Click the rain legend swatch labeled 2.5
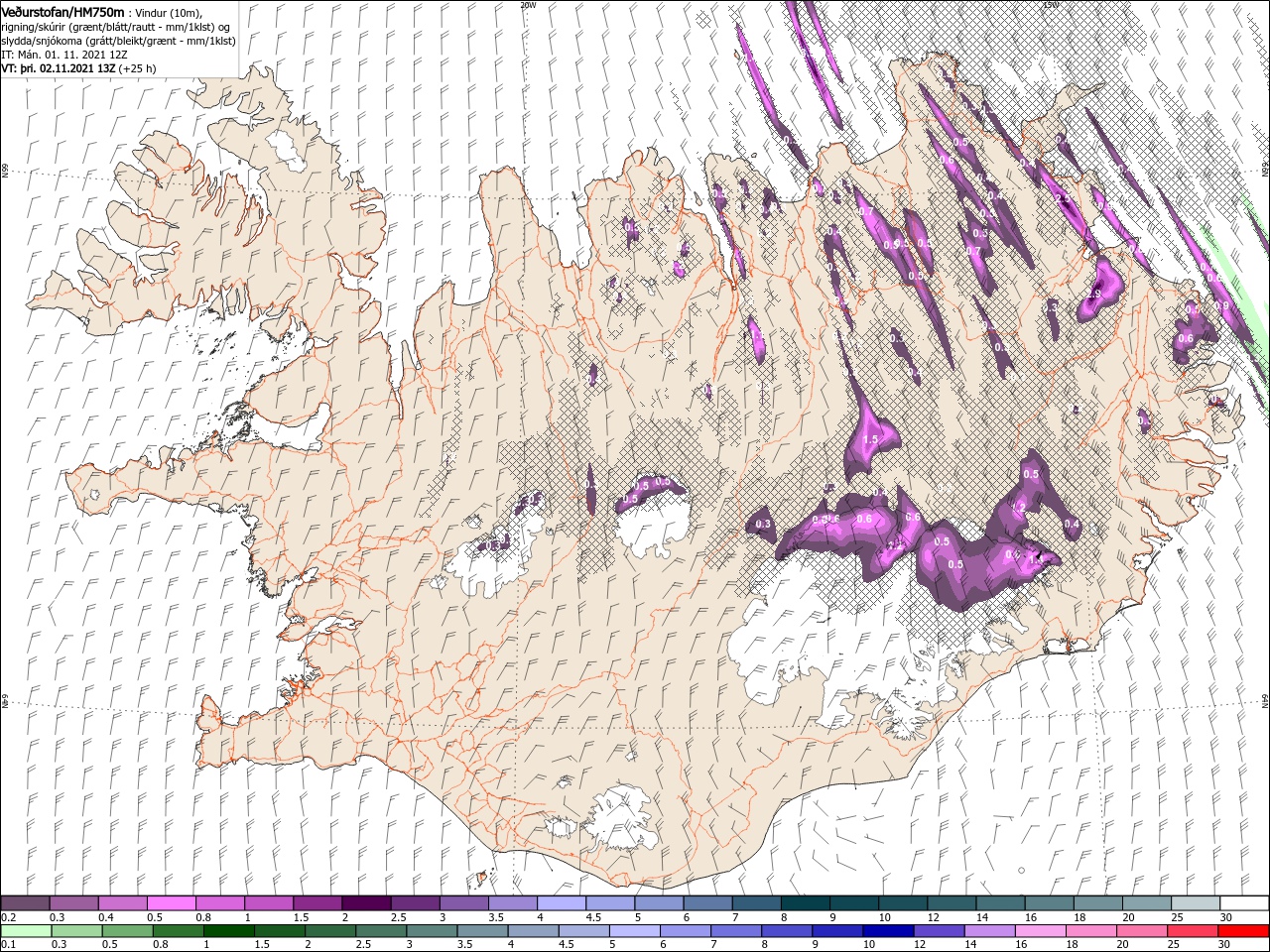This screenshot has width=1270, height=952. (380, 931)
